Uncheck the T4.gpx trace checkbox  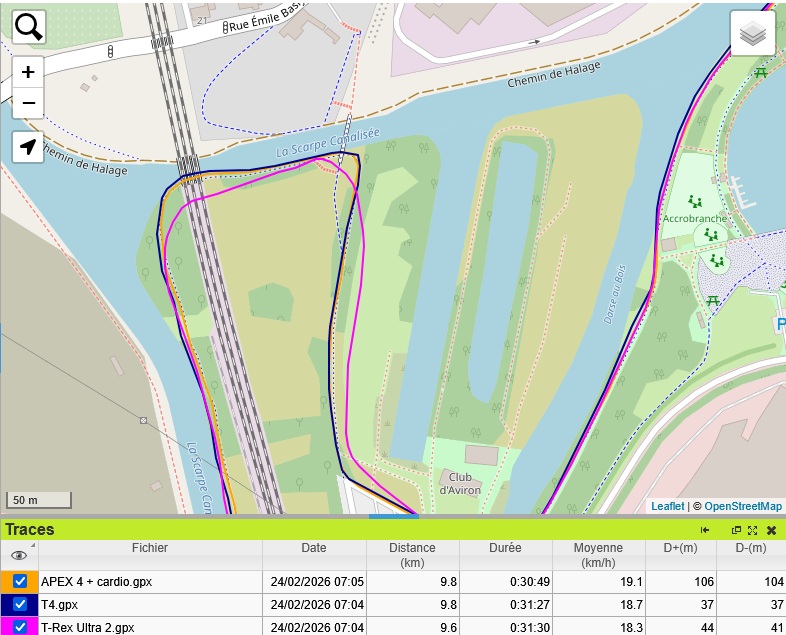(x=20, y=605)
